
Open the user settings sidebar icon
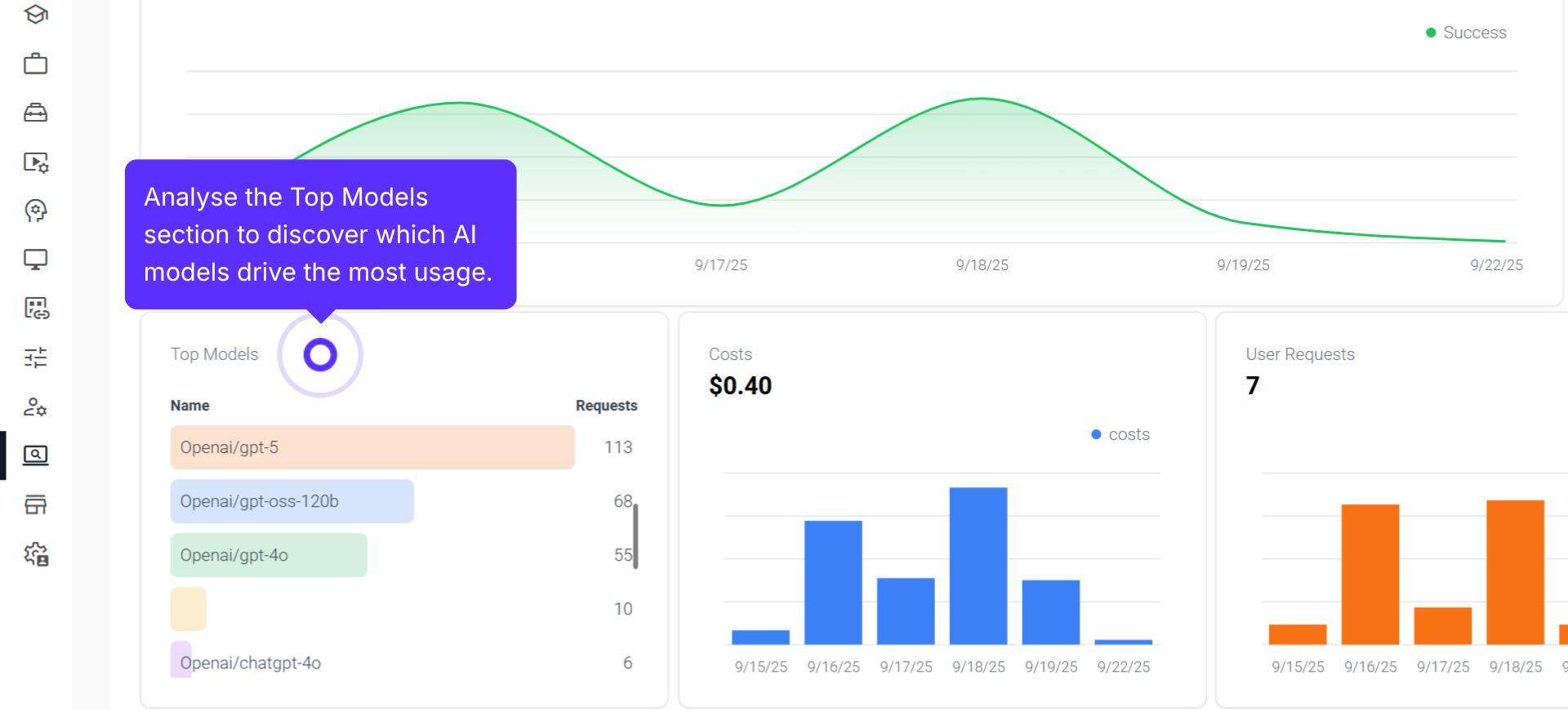pos(35,406)
